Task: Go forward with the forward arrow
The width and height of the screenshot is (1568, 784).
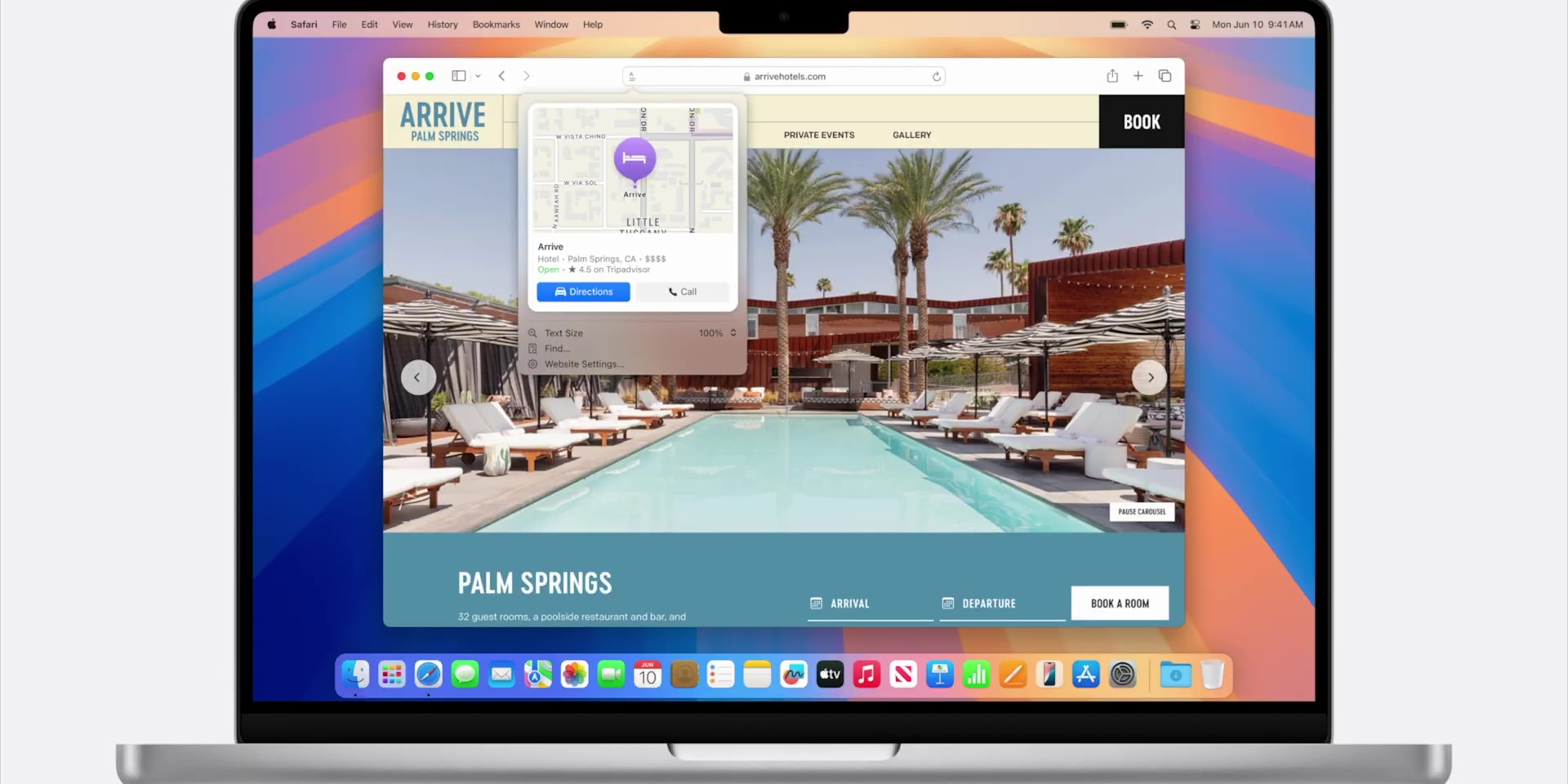Action: (x=527, y=76)
